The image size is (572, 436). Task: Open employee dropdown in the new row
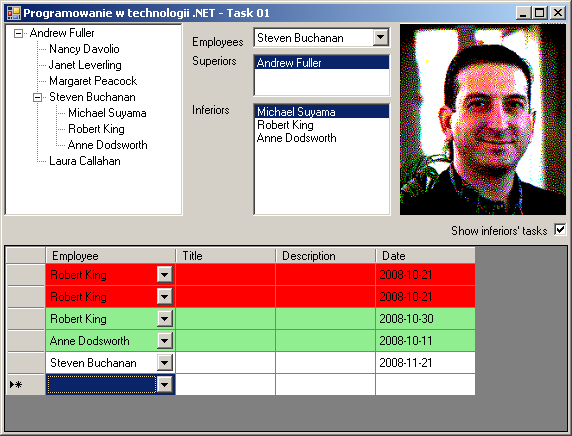pos(165,385)
